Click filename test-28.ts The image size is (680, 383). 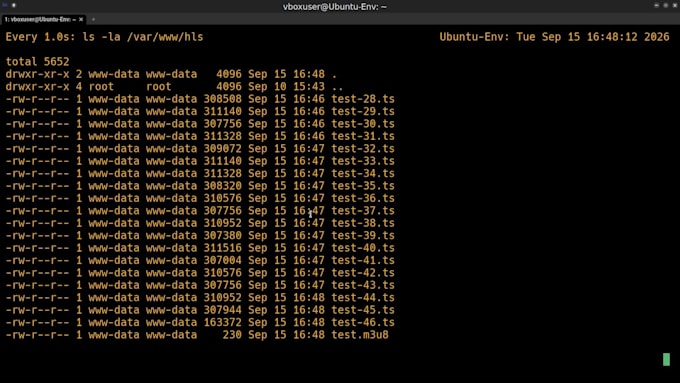click(x=363, y=99)
